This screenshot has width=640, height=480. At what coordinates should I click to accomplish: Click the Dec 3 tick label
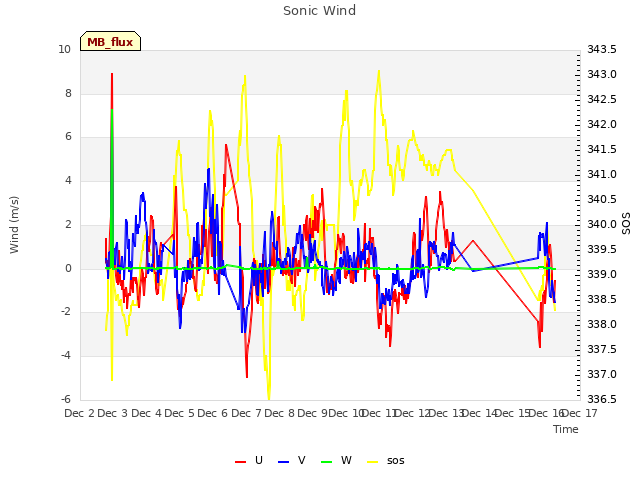113,413
